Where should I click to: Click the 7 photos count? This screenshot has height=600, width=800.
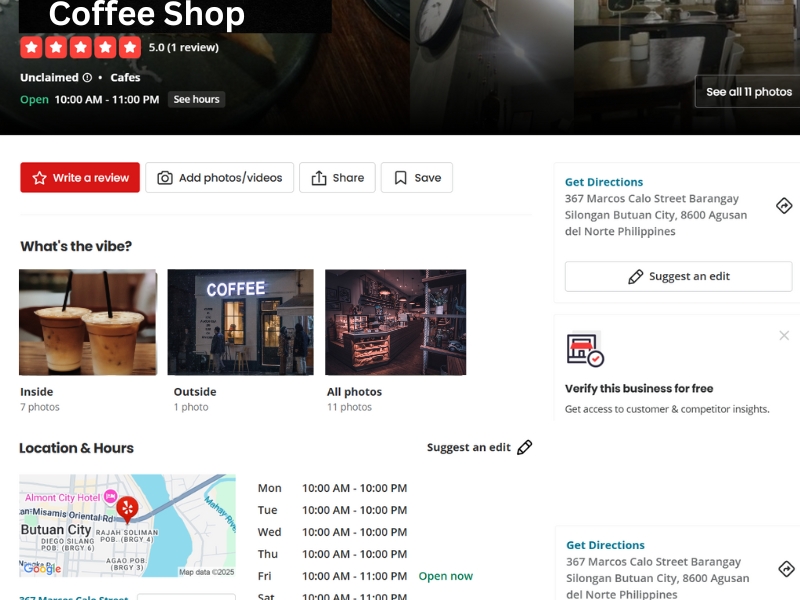(40, 407)
